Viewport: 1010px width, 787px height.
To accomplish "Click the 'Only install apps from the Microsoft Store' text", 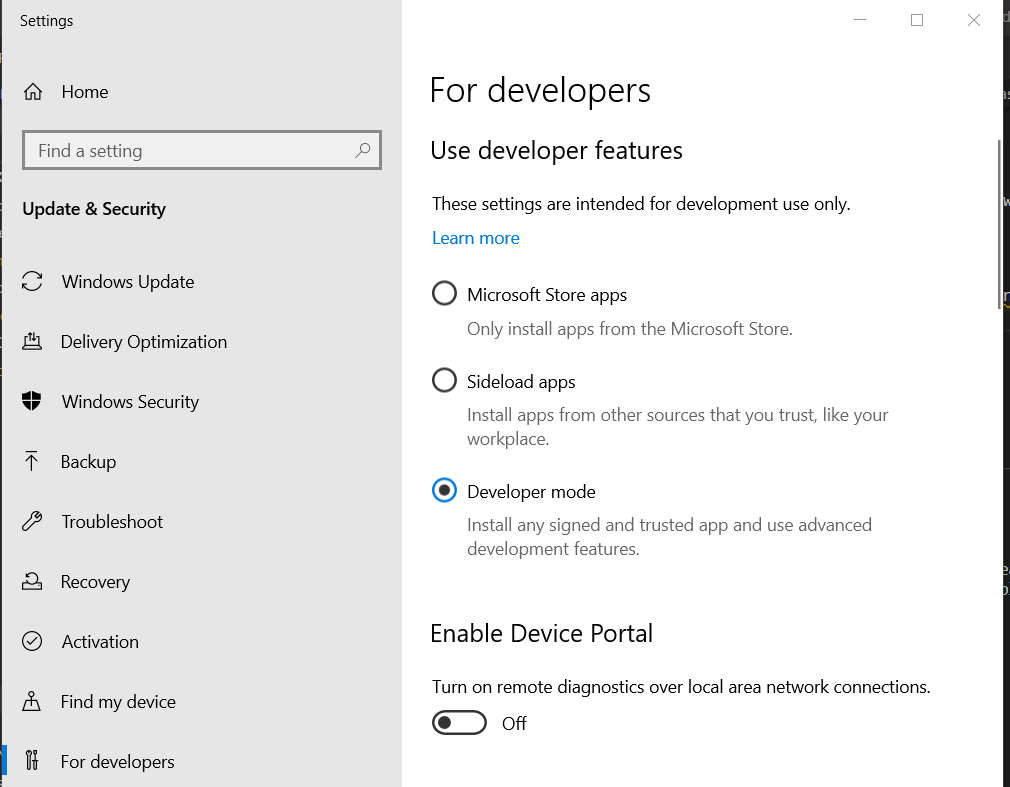I will pyautogui.click(x=630, y=329).
